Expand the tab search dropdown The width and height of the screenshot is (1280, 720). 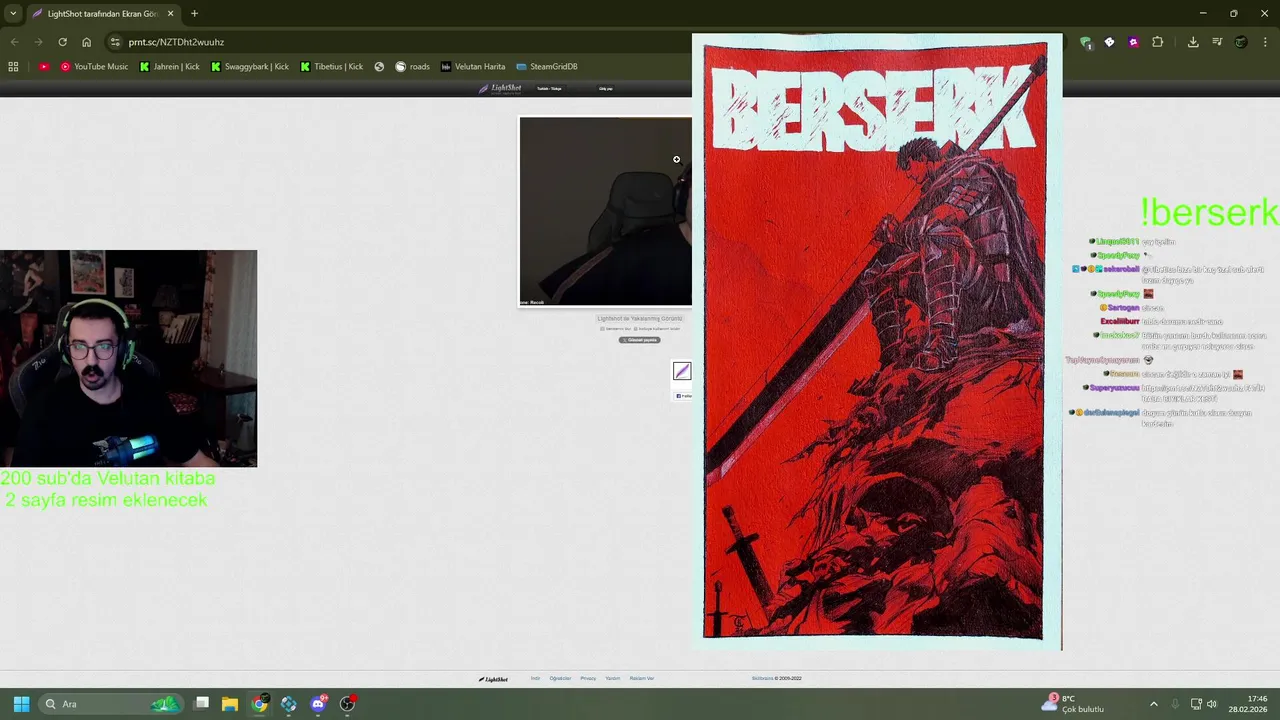(12, 13)
